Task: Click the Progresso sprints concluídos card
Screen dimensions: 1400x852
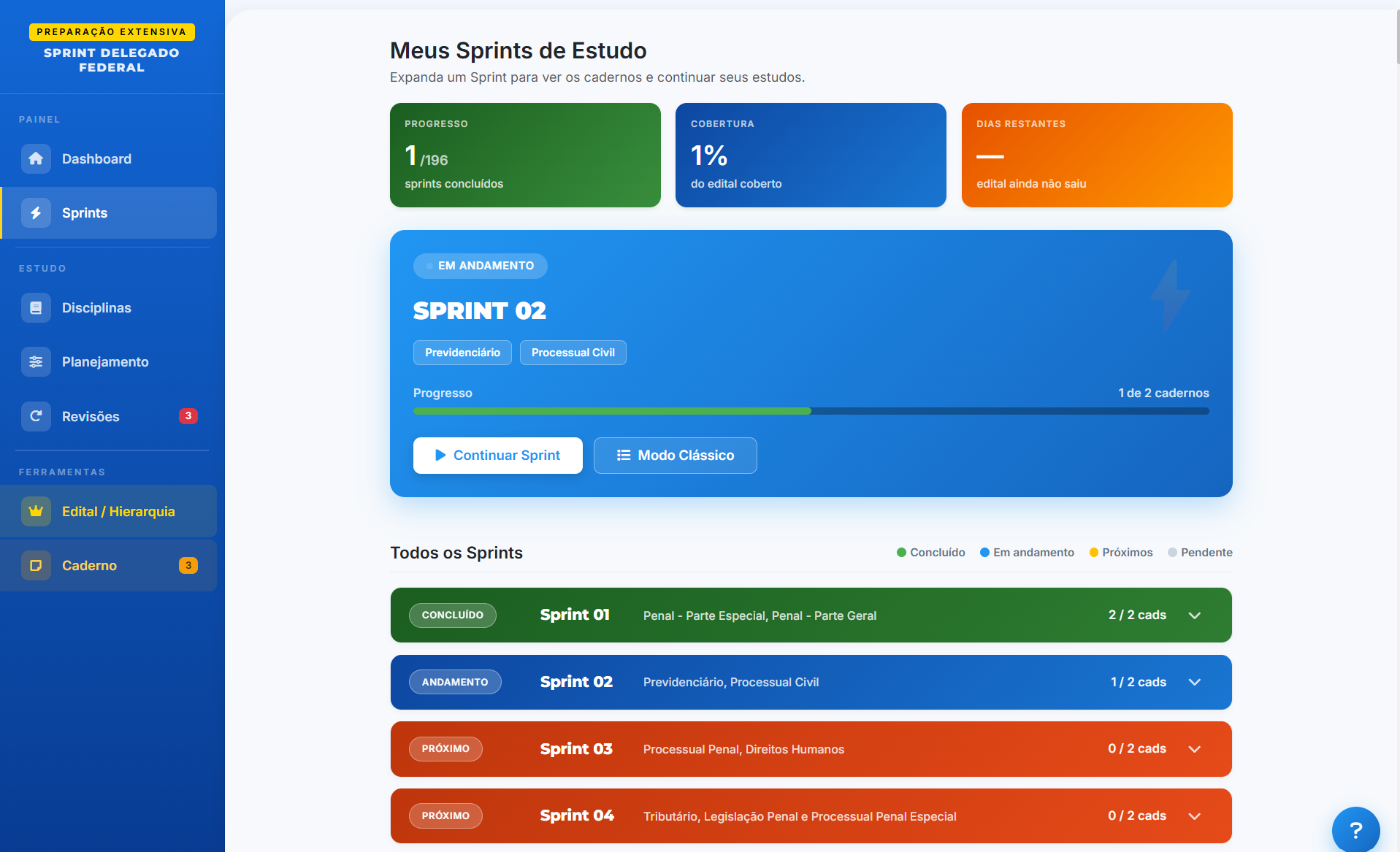Action: coord(525,155)
